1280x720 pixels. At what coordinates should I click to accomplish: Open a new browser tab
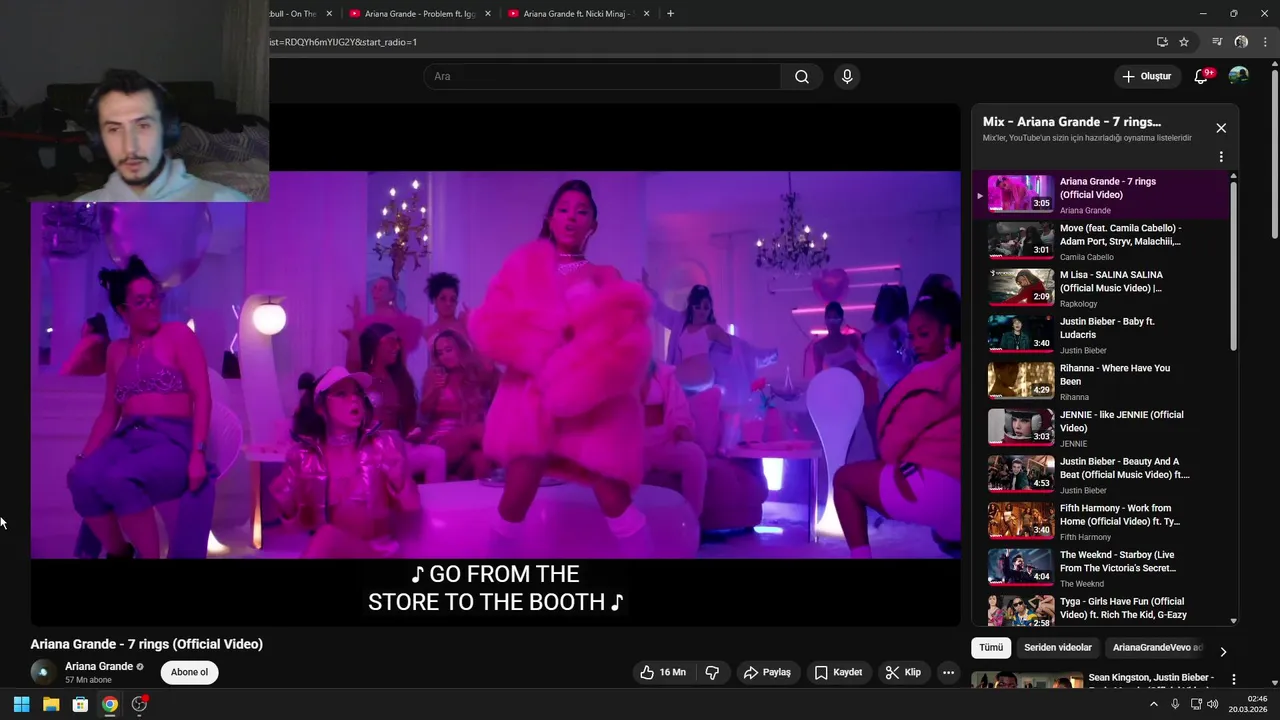[x=670, y=14]
